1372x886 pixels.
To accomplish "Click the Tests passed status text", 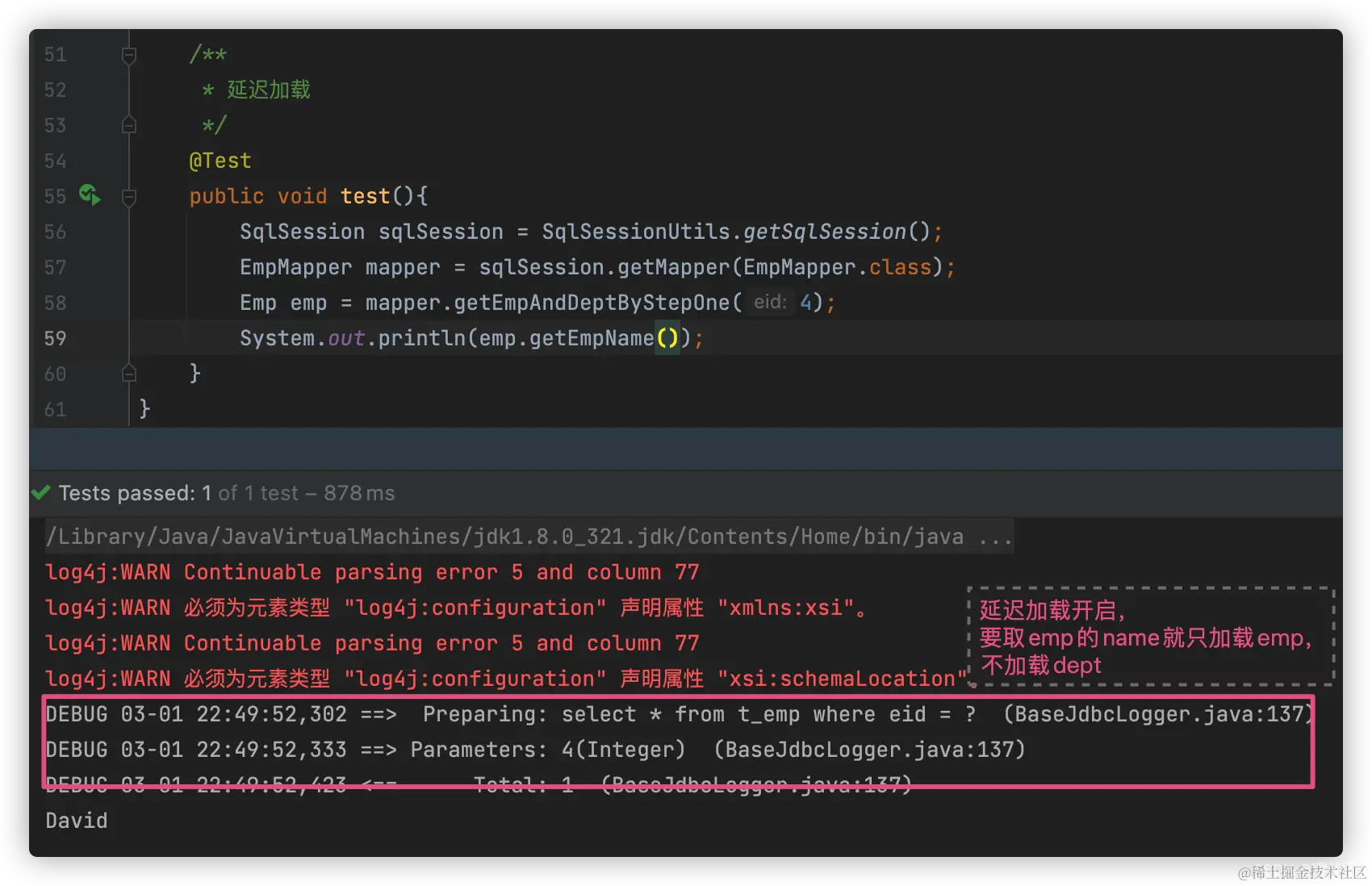I will [x=135, y=493].
